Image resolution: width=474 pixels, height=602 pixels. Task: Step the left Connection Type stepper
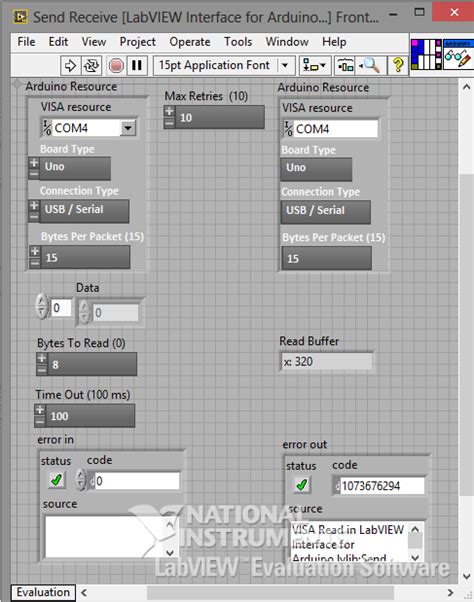pos(34,210)
